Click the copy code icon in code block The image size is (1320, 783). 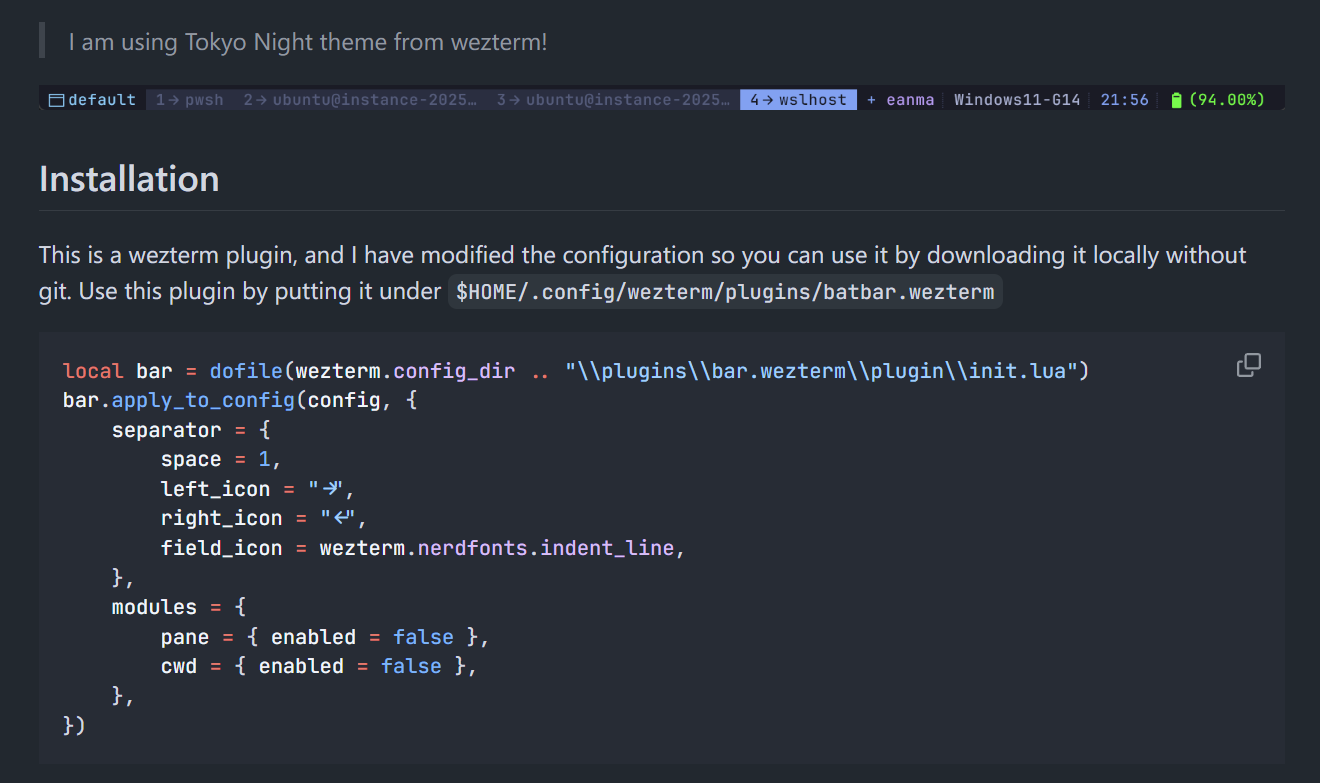[1248, 366]
